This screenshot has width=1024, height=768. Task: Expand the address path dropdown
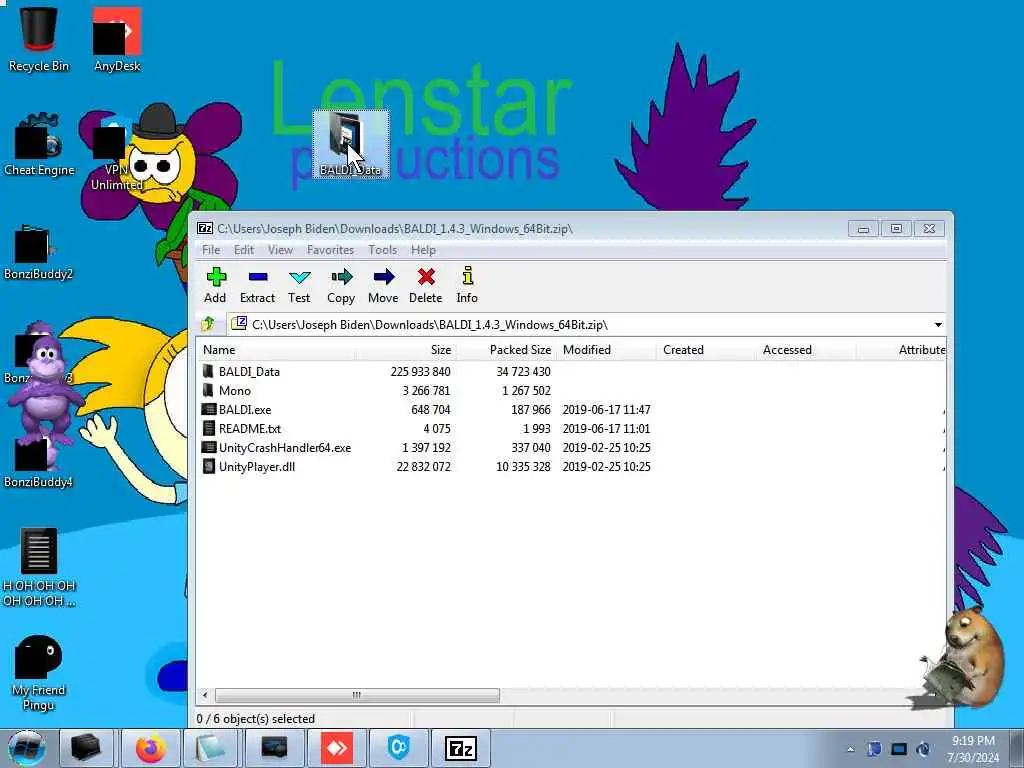[x=938, y=325]
